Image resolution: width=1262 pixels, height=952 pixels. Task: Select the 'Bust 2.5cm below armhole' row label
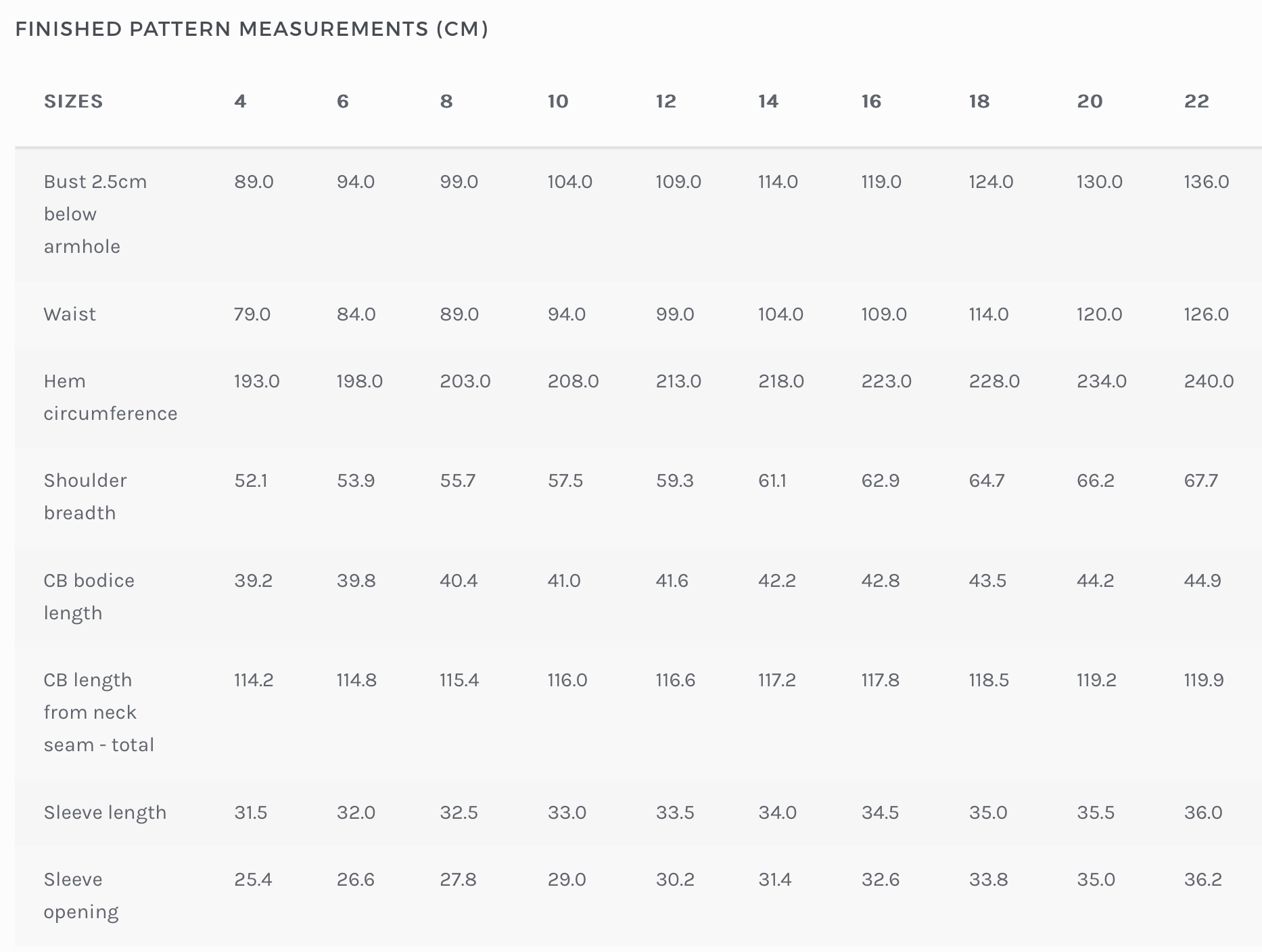(95, 214)
